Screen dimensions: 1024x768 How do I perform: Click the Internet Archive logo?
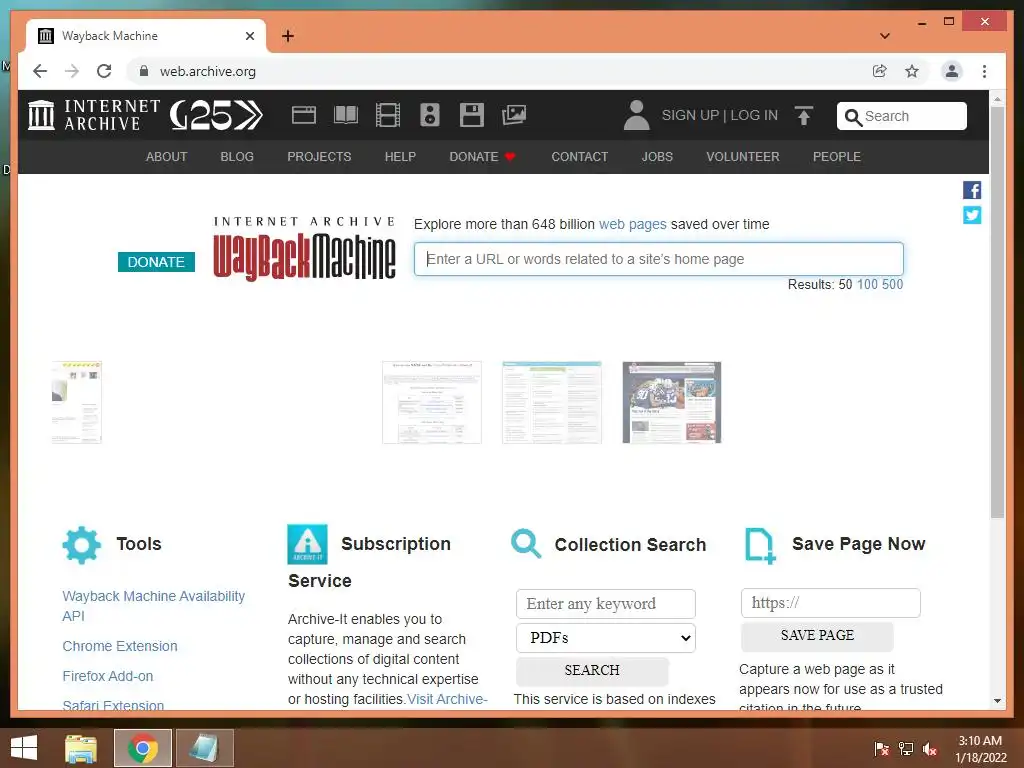click(x=94, y=115)
